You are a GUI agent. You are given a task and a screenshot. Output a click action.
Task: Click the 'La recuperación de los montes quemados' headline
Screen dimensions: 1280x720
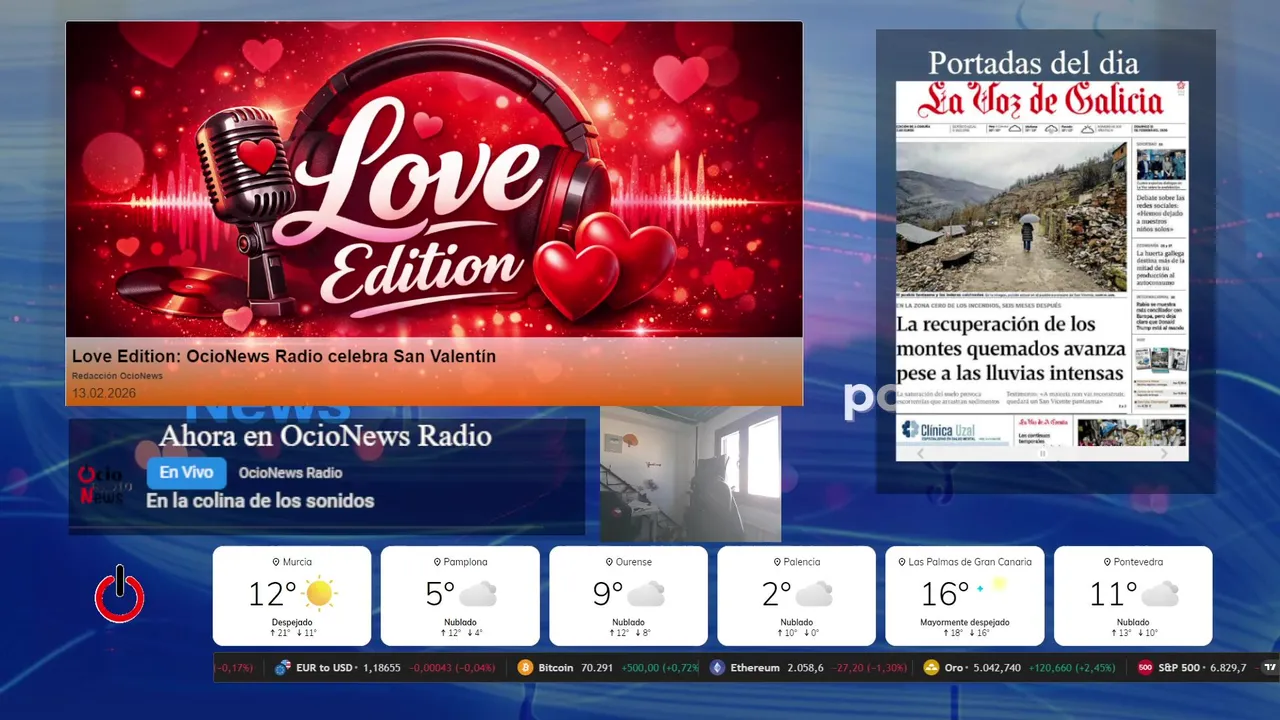click(1011, 348)
